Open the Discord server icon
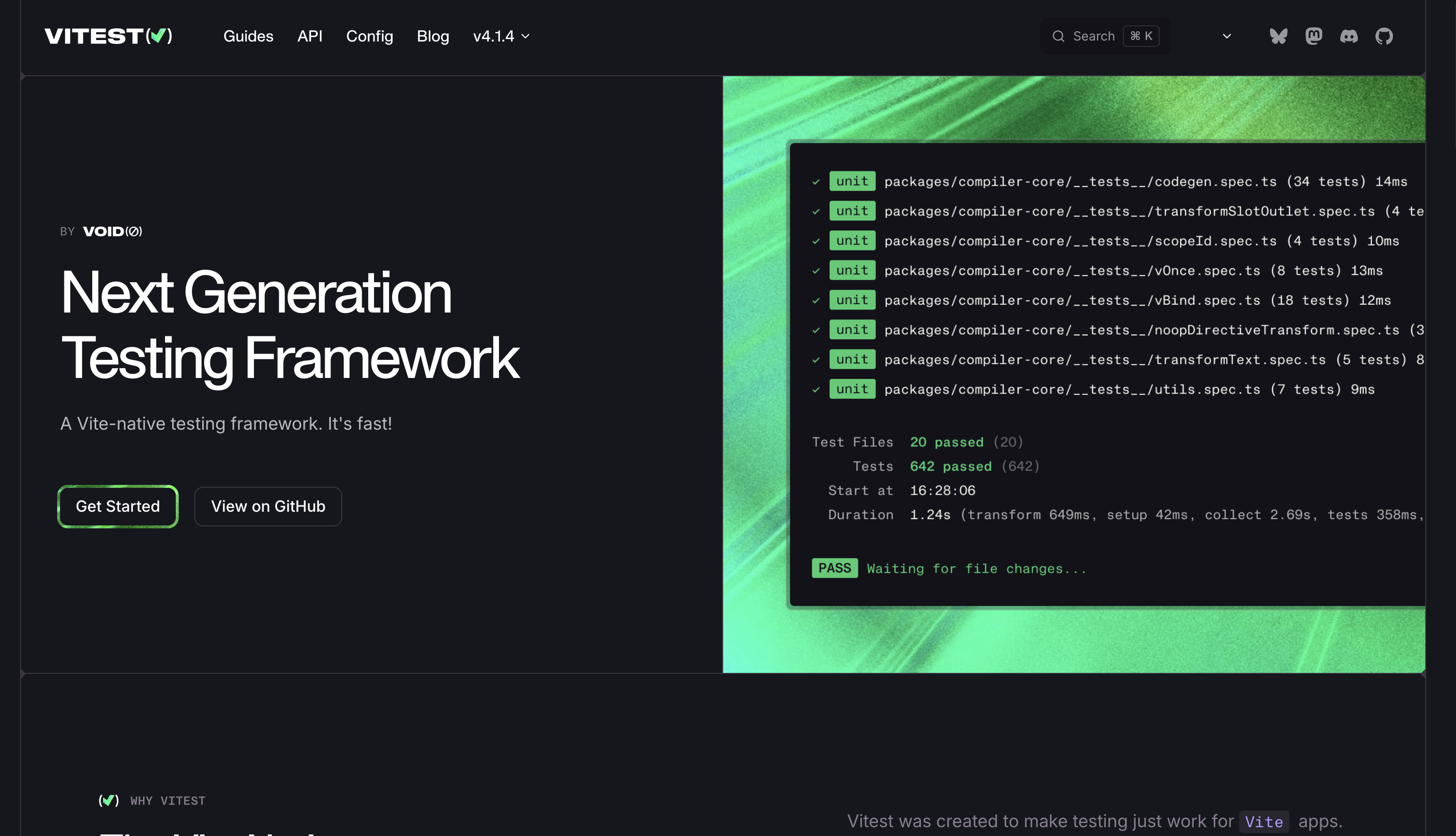This screenshot has height=836, width=1456. click(1349, 36)
